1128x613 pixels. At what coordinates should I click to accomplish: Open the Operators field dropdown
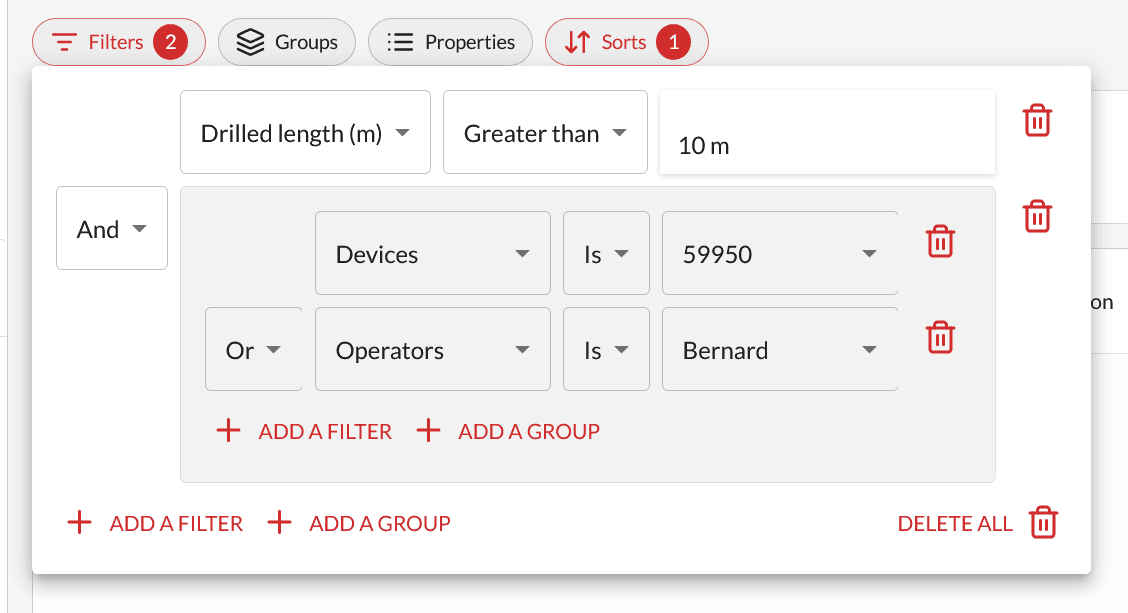[x=432, y=350]
